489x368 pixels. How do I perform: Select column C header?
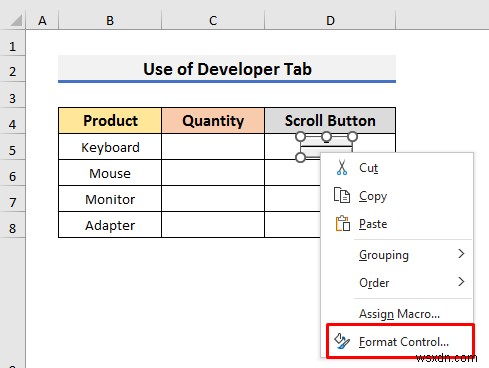[x=213, y=20]
